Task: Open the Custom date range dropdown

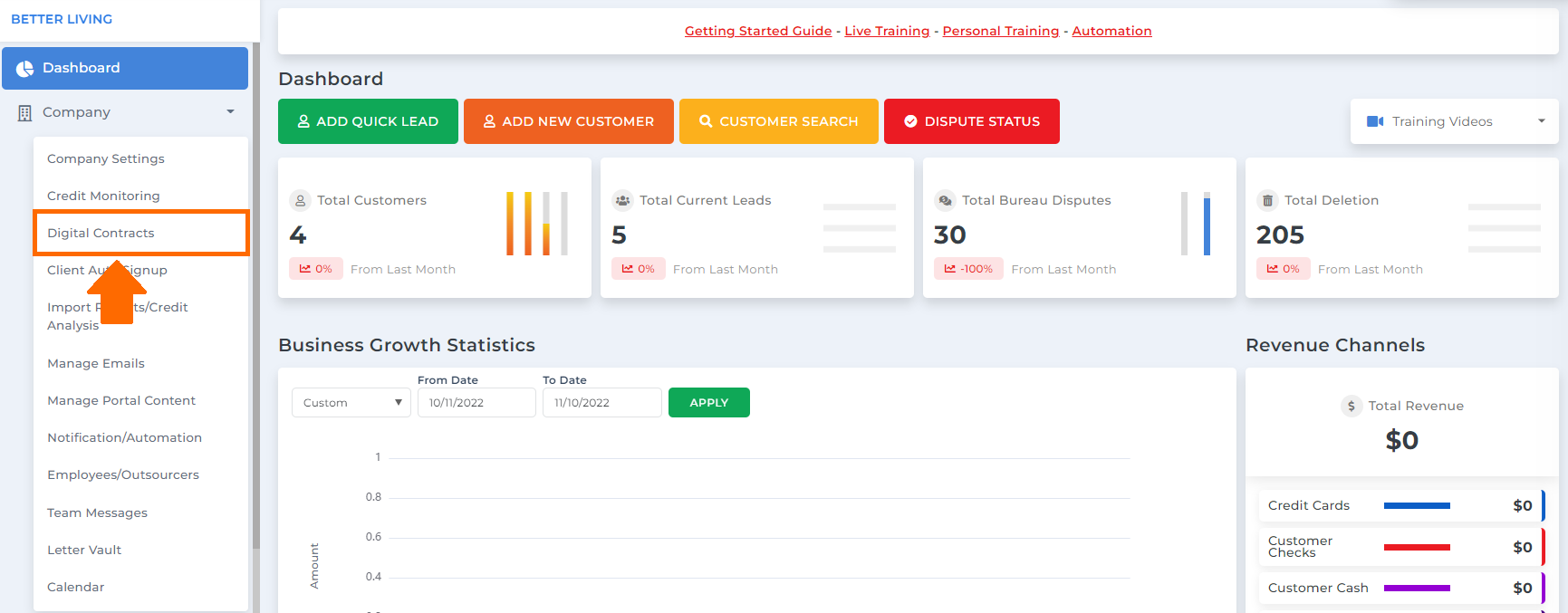Action: coord(351,403)
